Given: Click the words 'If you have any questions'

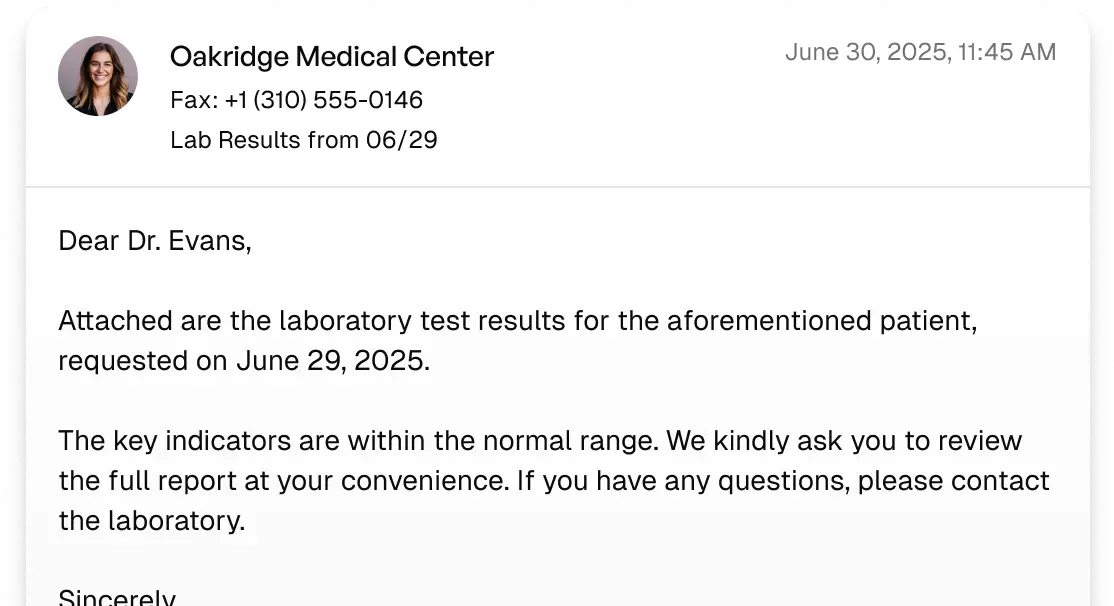Looking at the screenshot, I should point(683,481).
